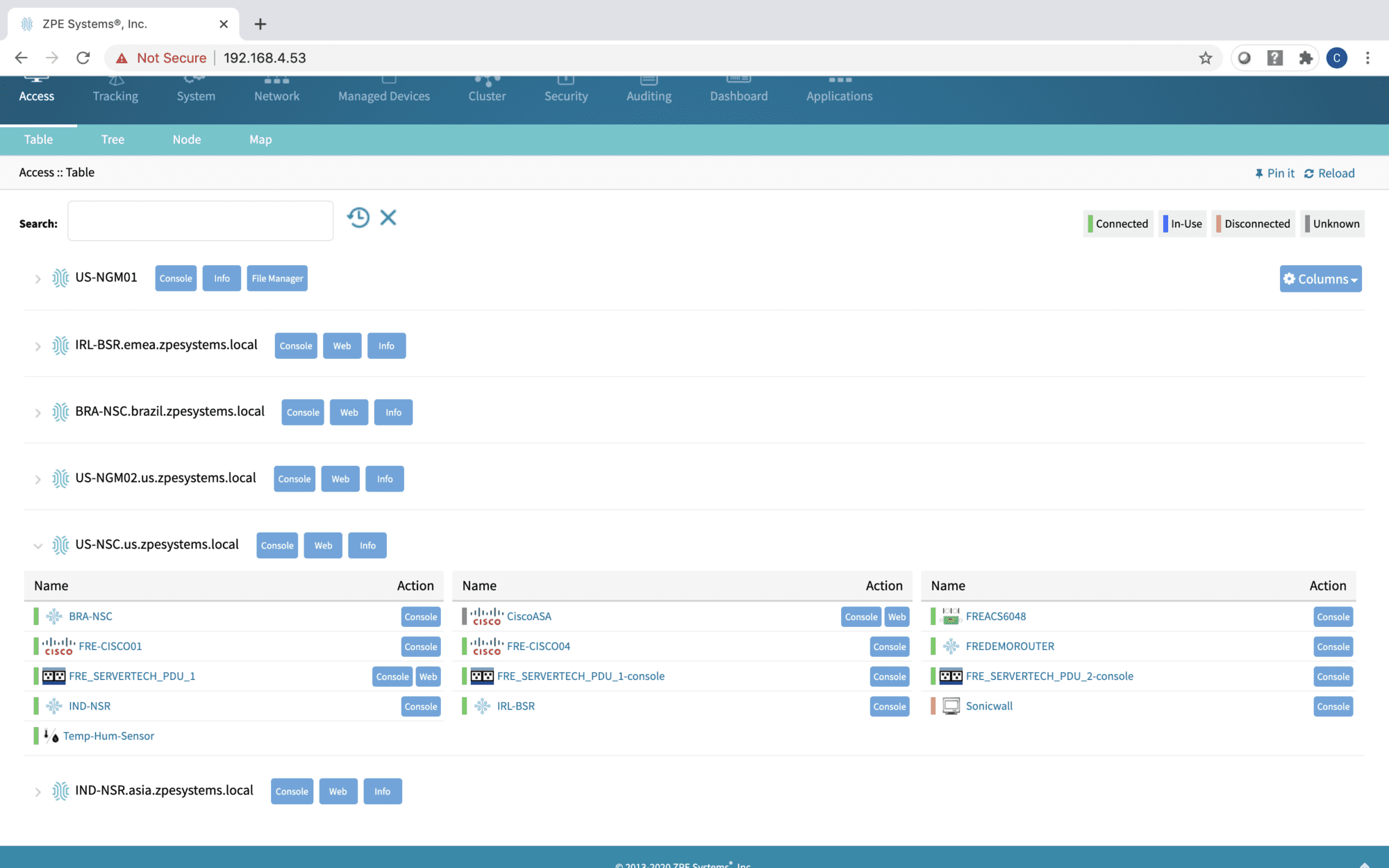Click the Temp-Hum-Sensor thermometer icon
Screen dimensions: 1389x868
click(51, 736)
